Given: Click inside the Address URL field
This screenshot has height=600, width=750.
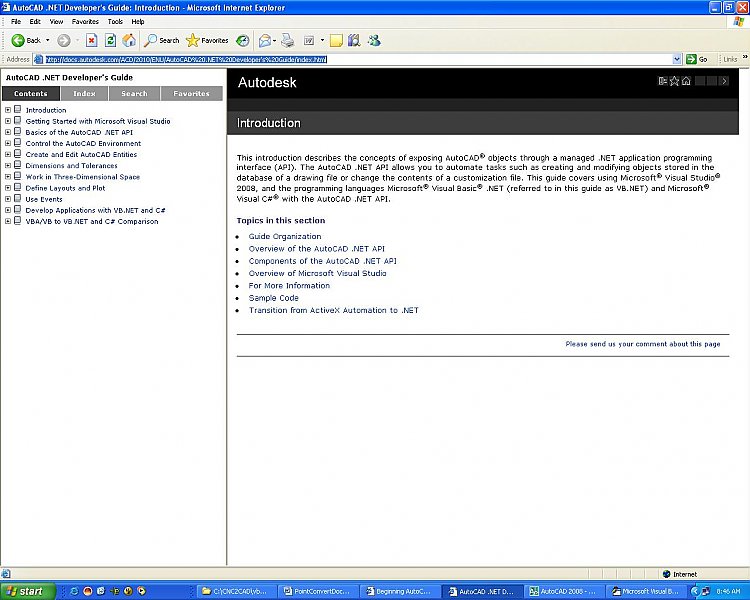Looking at the screenshot, I should pos(359,59).
